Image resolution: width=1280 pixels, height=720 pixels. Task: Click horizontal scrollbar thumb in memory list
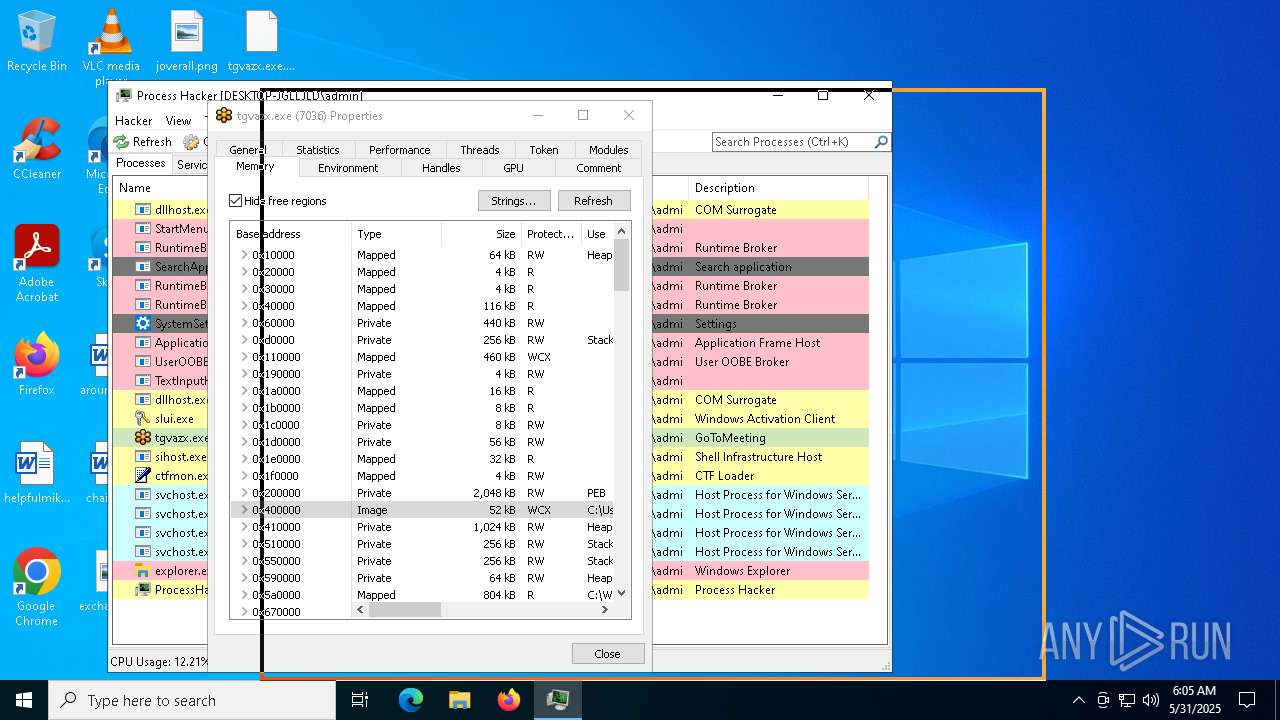(x=404, y=610)
